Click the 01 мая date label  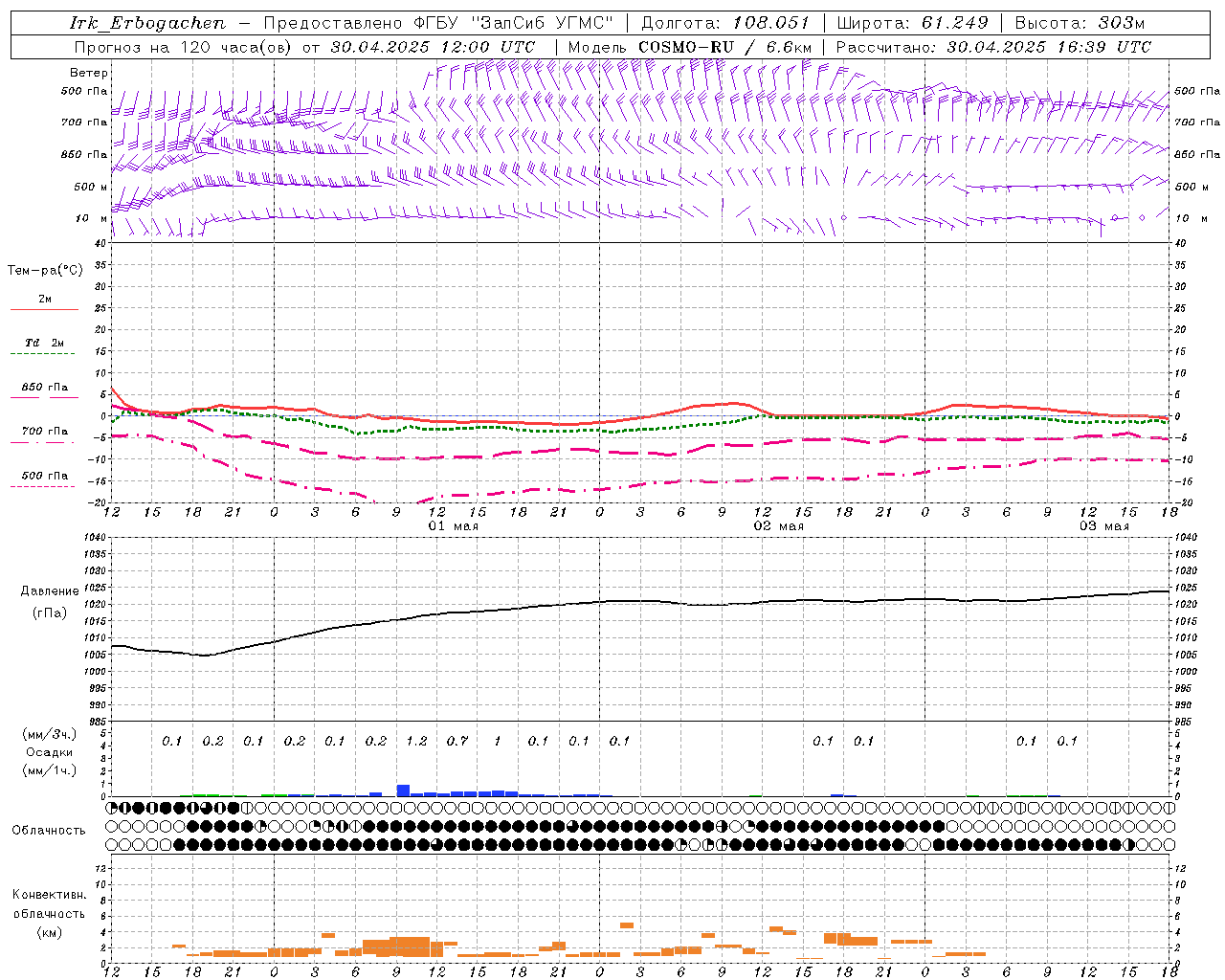[x=454, y=526]
